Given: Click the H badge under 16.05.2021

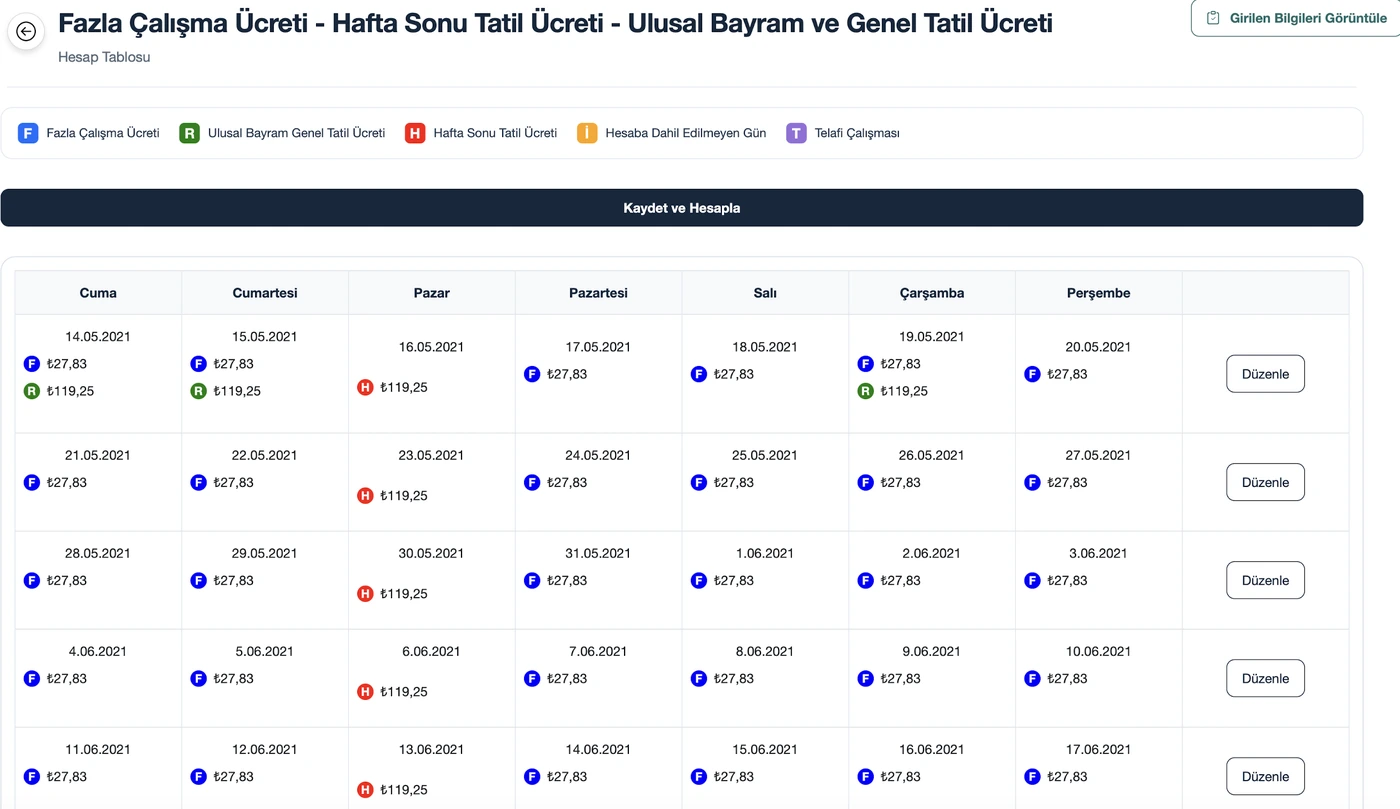Looking at the screenshot, I should [365, 387].
